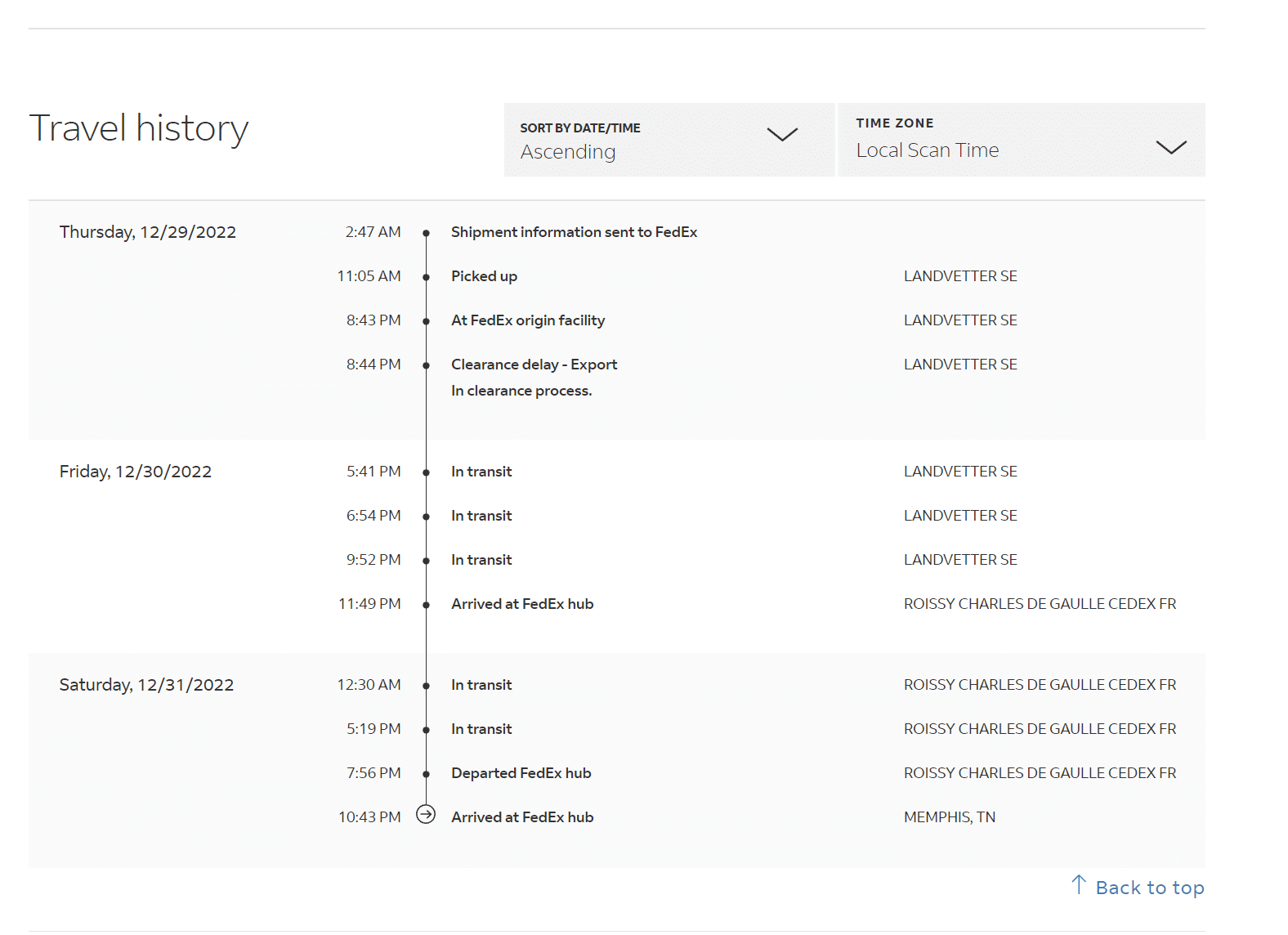Click the 5:19 PM timestamp
1288x935 pixels.
(x=373, y=729)
